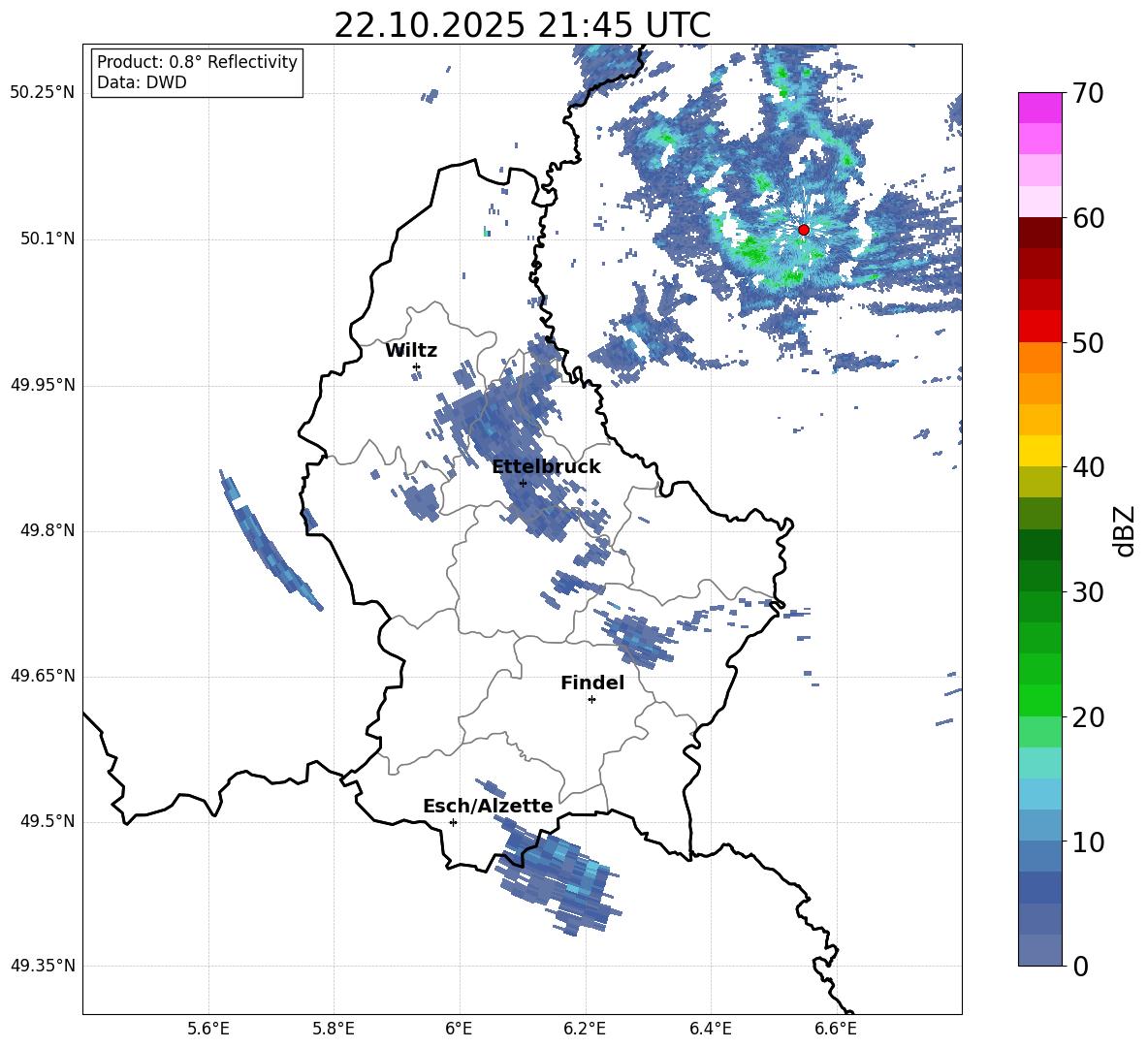
Task: Click the 49.5°N latitude label
Action: [47, 821]
